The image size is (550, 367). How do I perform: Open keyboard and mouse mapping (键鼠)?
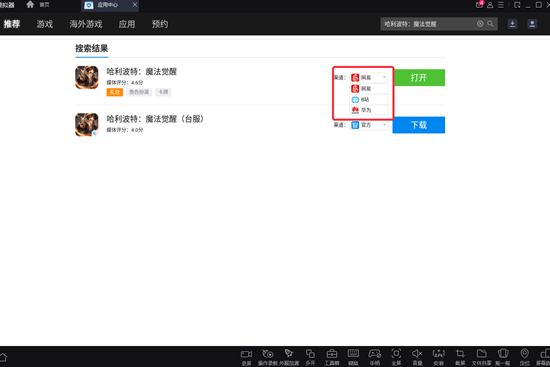point(353,357)
